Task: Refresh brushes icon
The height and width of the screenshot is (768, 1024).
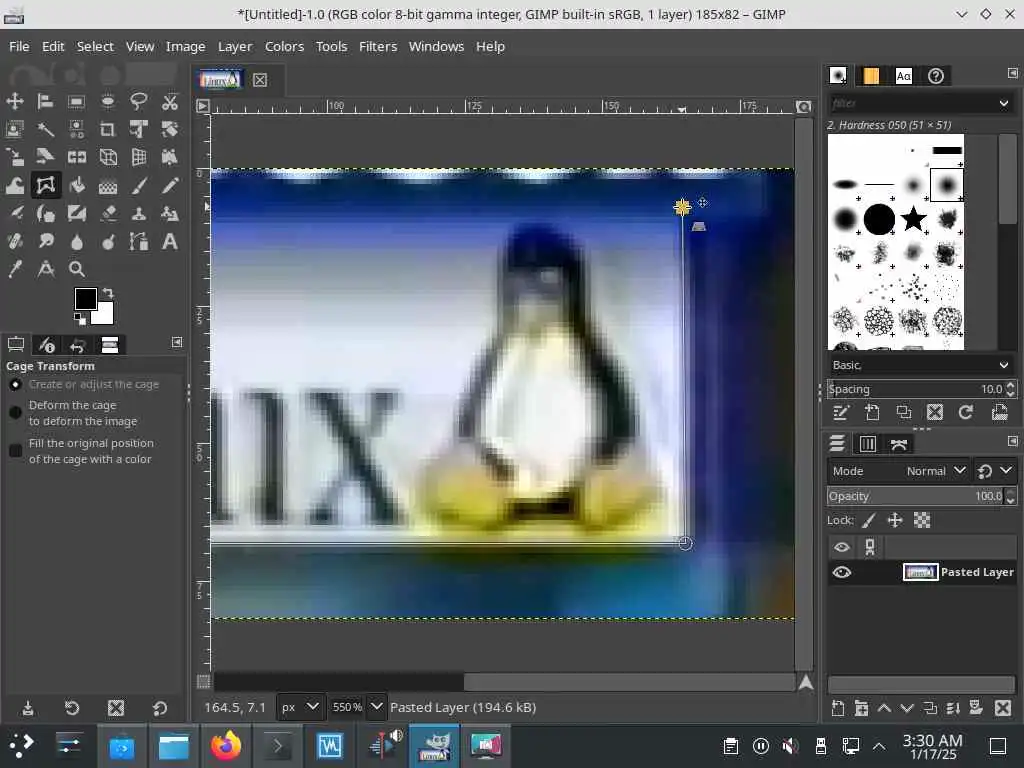Action: click(x=966, y=412)
